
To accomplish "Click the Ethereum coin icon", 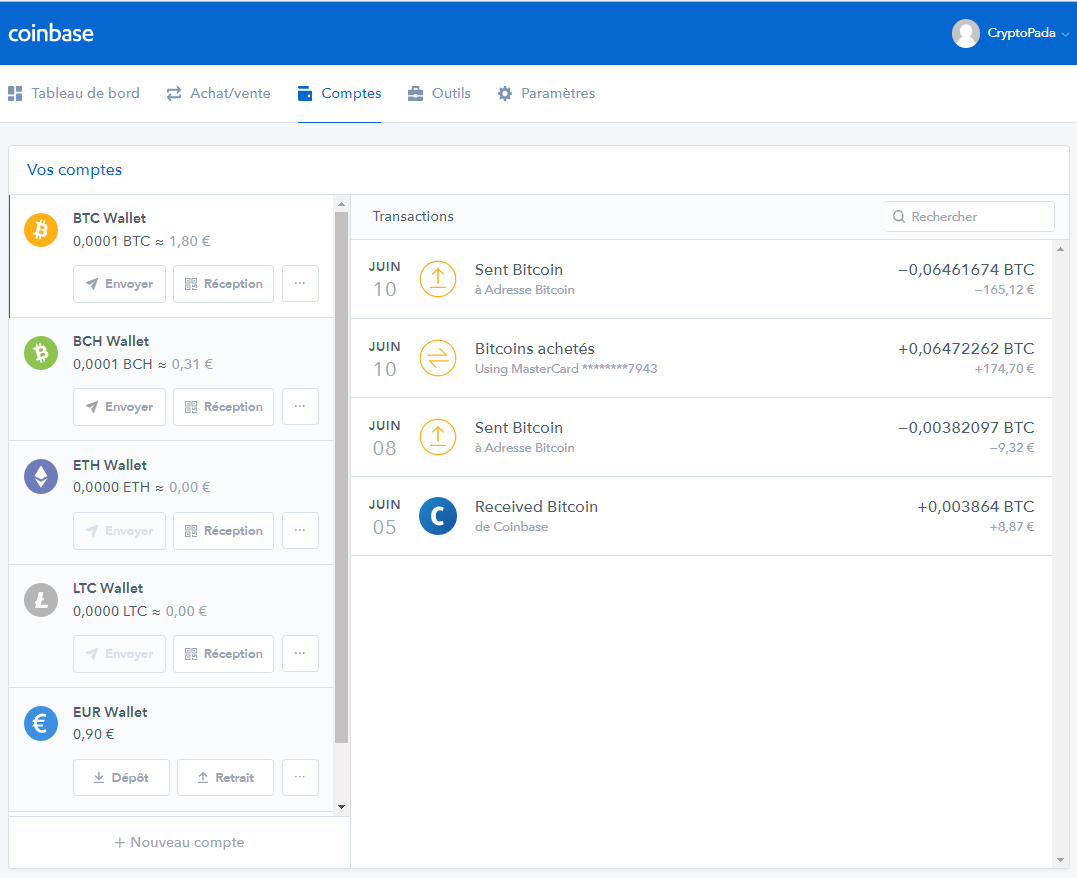I will click(41, 477).
